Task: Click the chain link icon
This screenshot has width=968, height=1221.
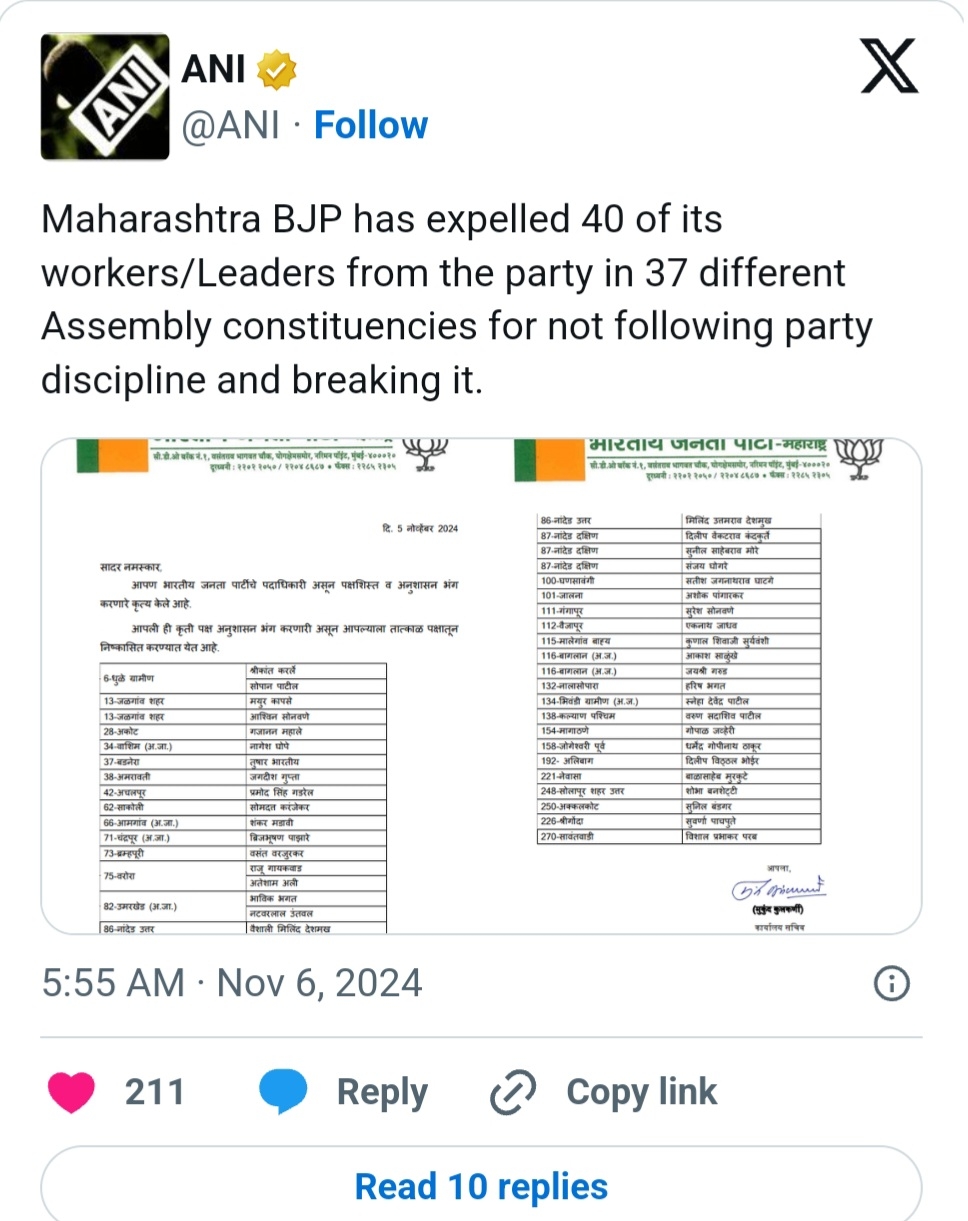Action: click(x=513, y=1092)
